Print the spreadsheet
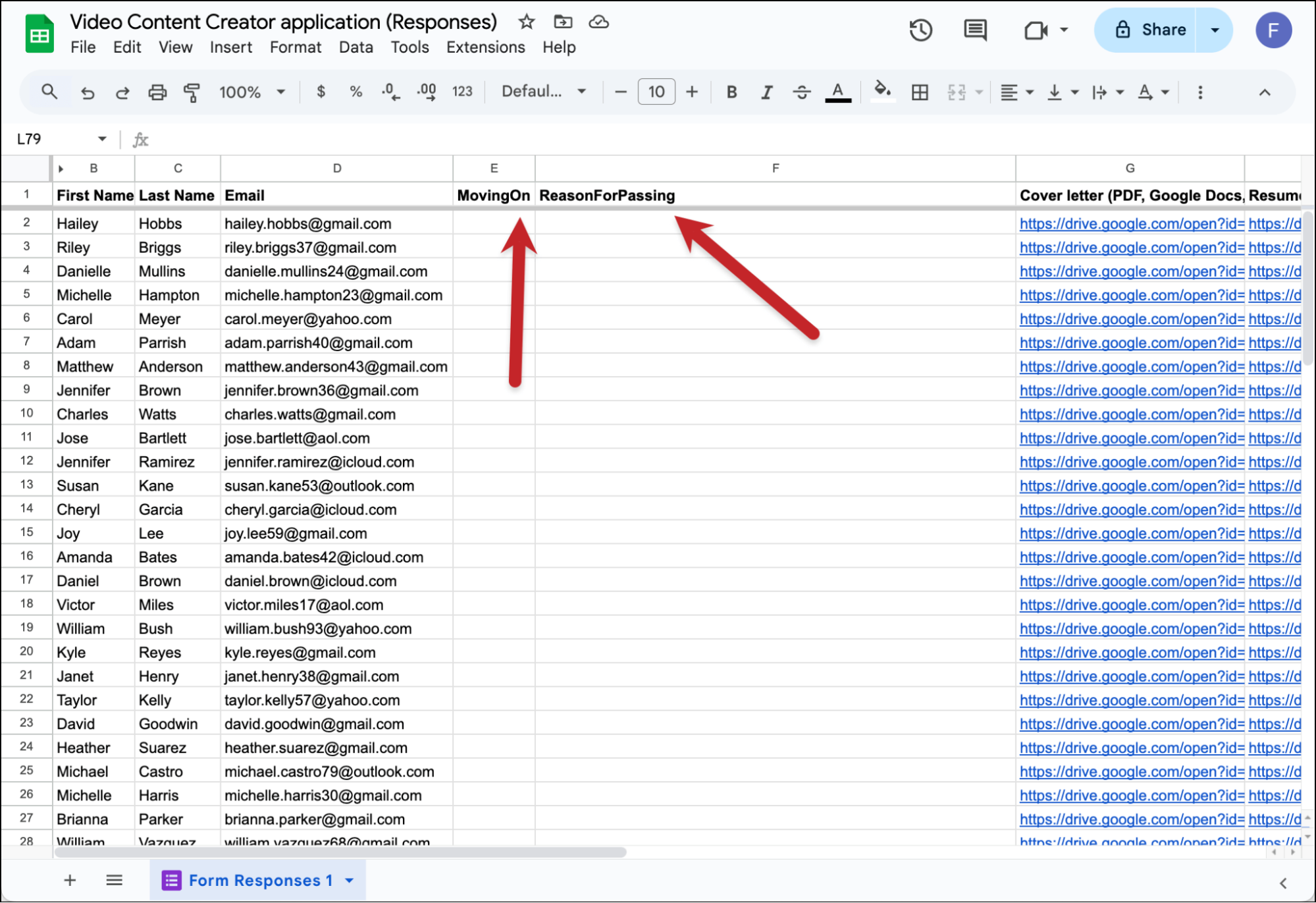Viewport: 1316px width, 903px height. (x=157, y=92)
